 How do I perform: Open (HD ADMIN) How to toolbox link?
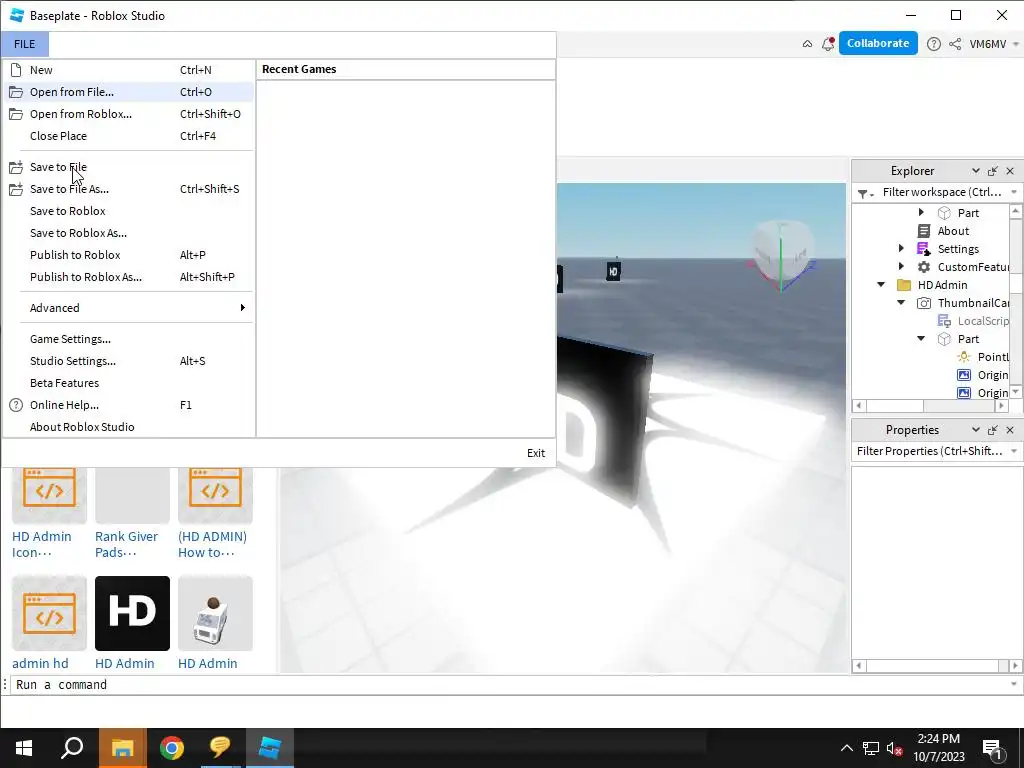[x=212, y=544]
